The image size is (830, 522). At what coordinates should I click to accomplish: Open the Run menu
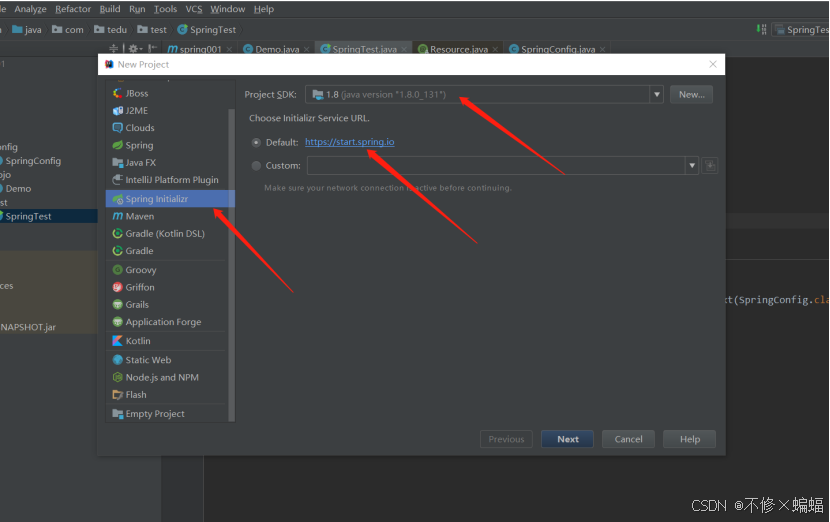[x=137, y=9]
